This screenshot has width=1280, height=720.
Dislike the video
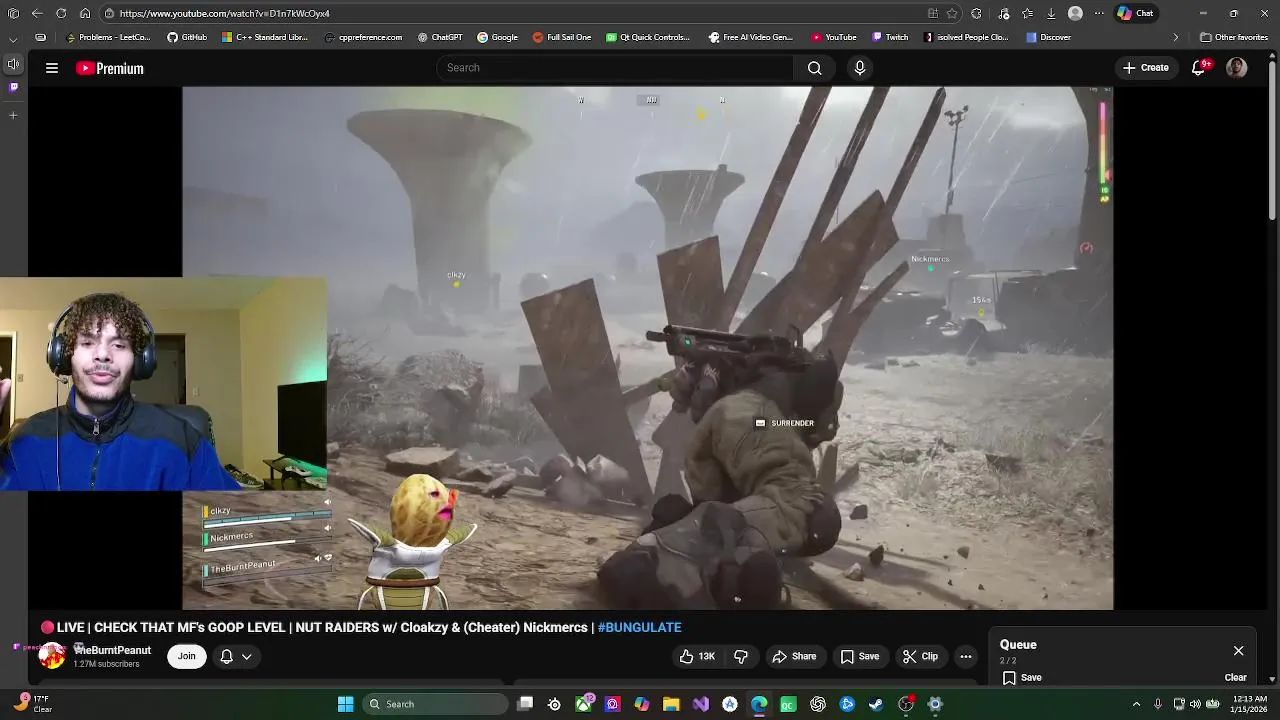(741, 656)
